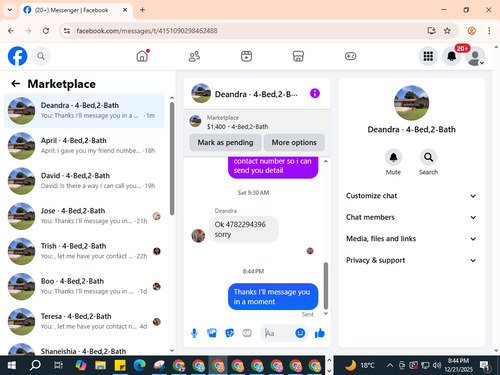Viewport: 500px width, 375px height.
Task: Click the purple conversation info icon
Action: 315,93
